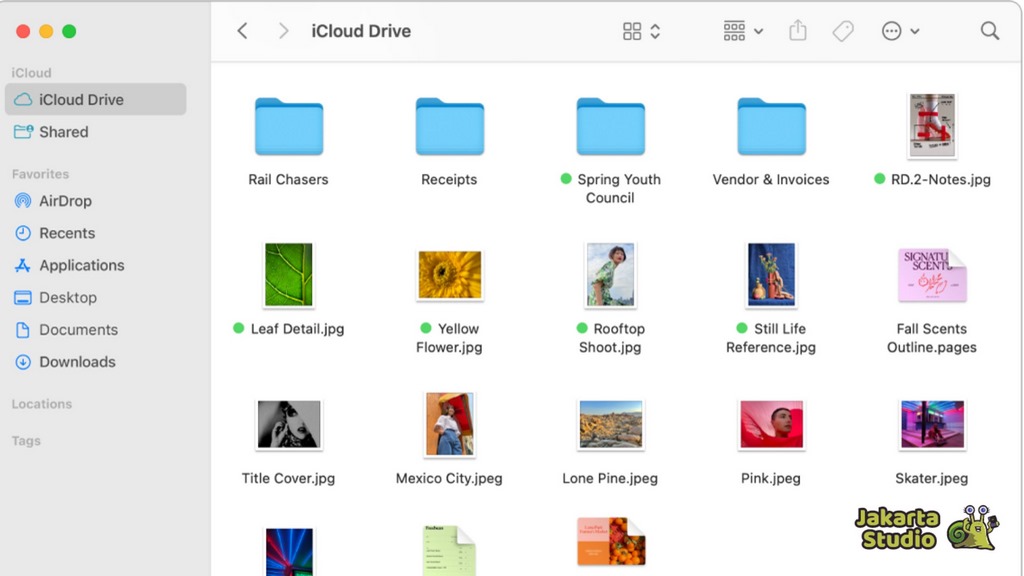Click the "Downloads" sidebar label
The image size is (1024, 576).
pyautogui.click(x=77, y=362)
